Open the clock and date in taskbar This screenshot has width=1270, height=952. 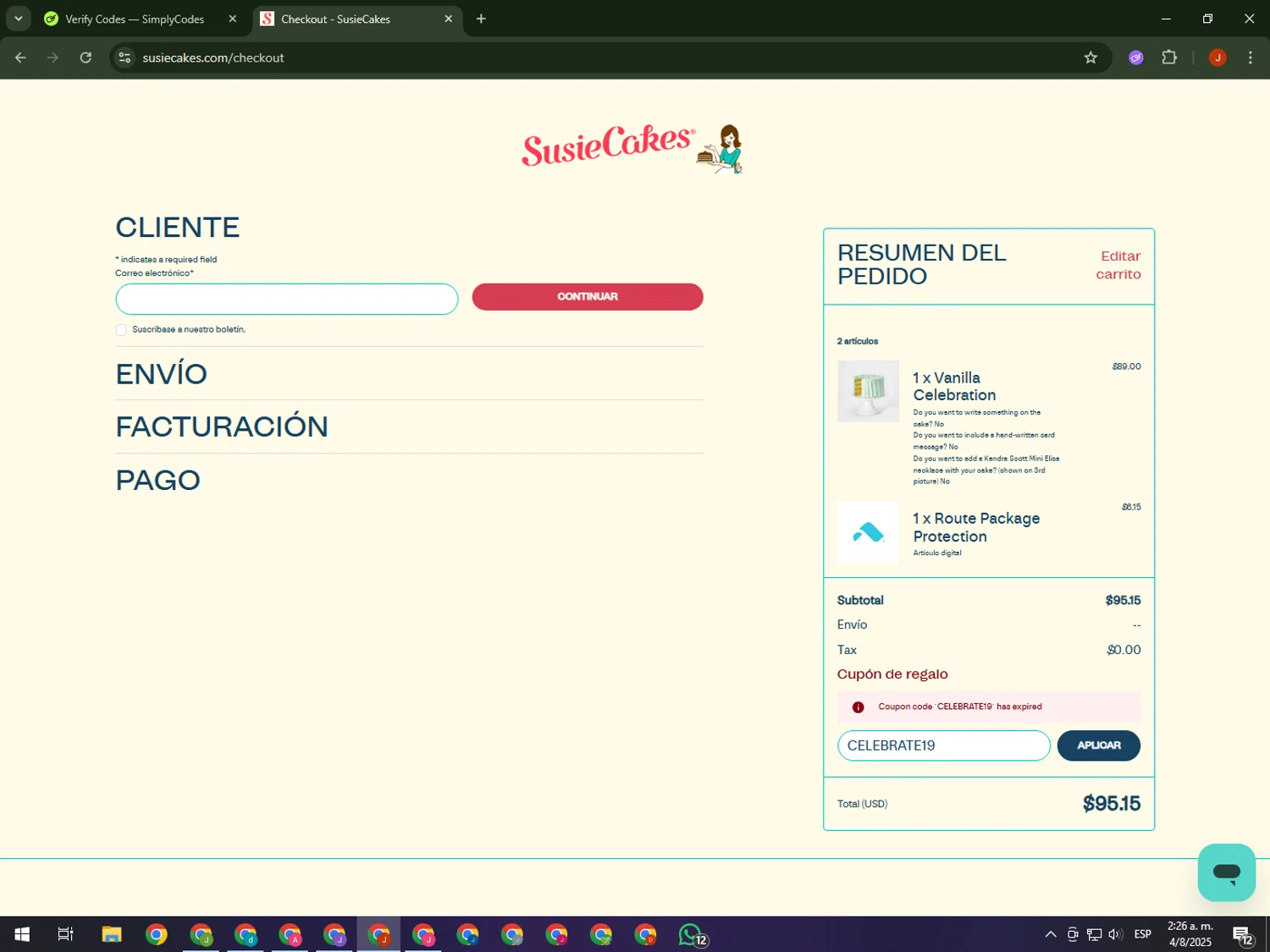pyautogui.click(x=1190, y=934)
